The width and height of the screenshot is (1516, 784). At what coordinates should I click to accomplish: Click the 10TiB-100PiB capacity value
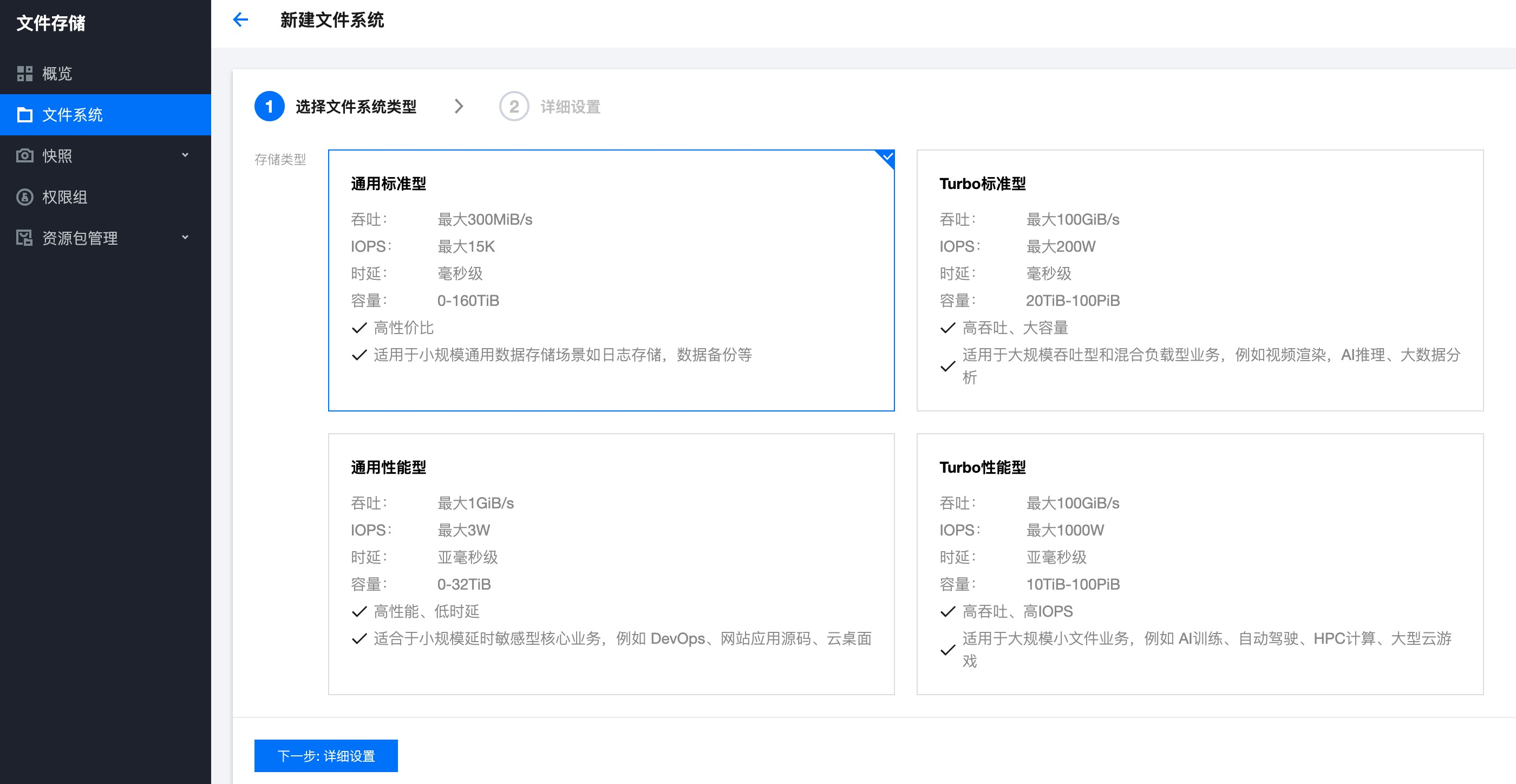1074,584
